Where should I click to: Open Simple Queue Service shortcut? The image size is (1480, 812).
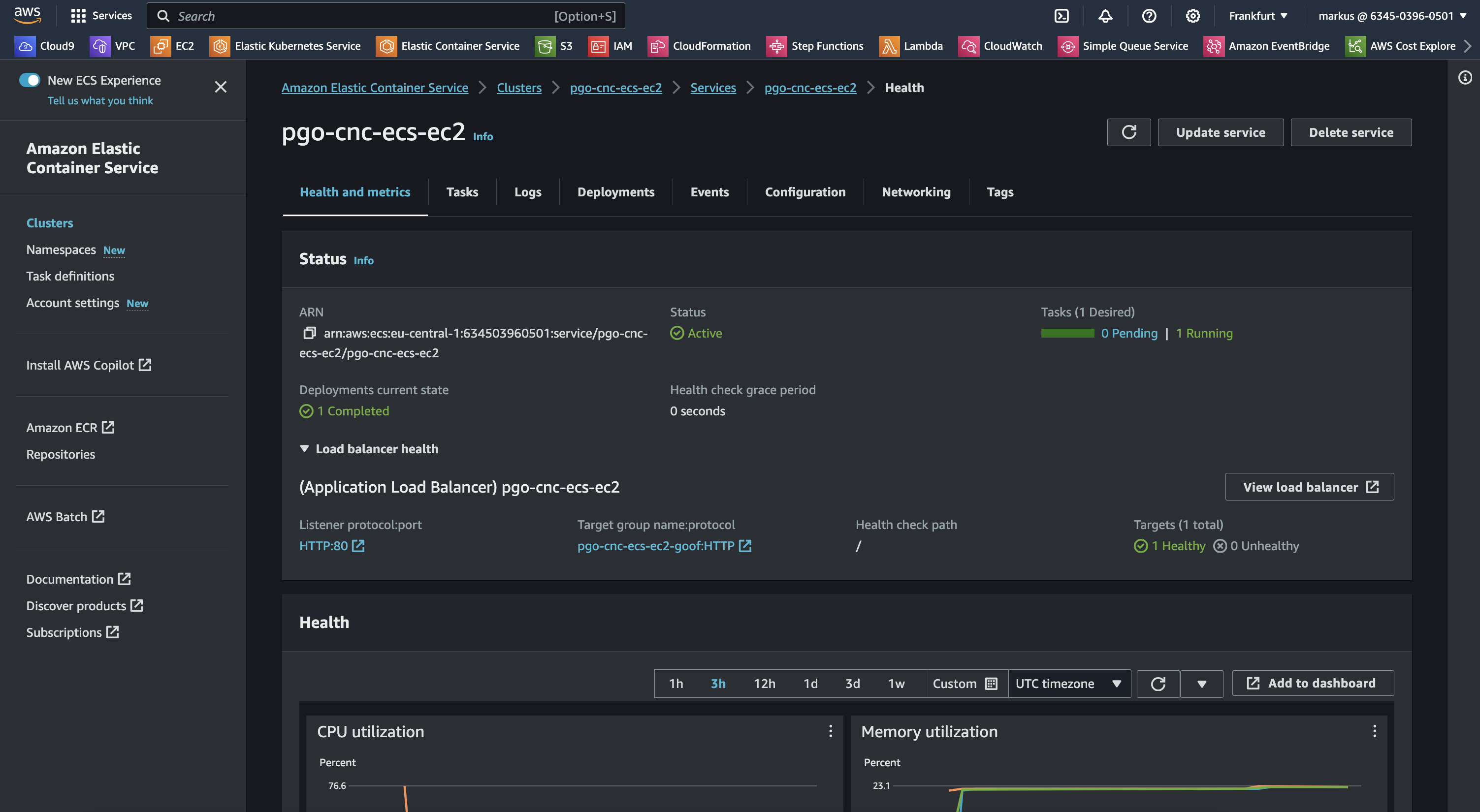pos(1123,46)
